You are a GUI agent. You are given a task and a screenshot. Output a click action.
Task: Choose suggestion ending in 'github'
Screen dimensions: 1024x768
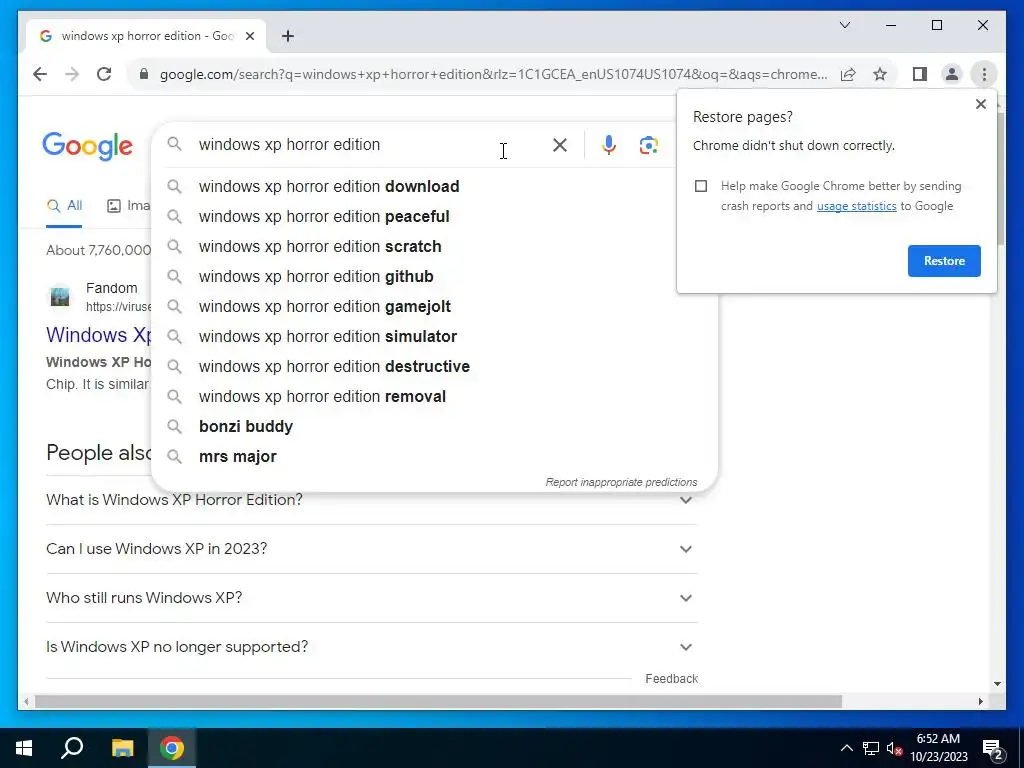pos(434,276)
